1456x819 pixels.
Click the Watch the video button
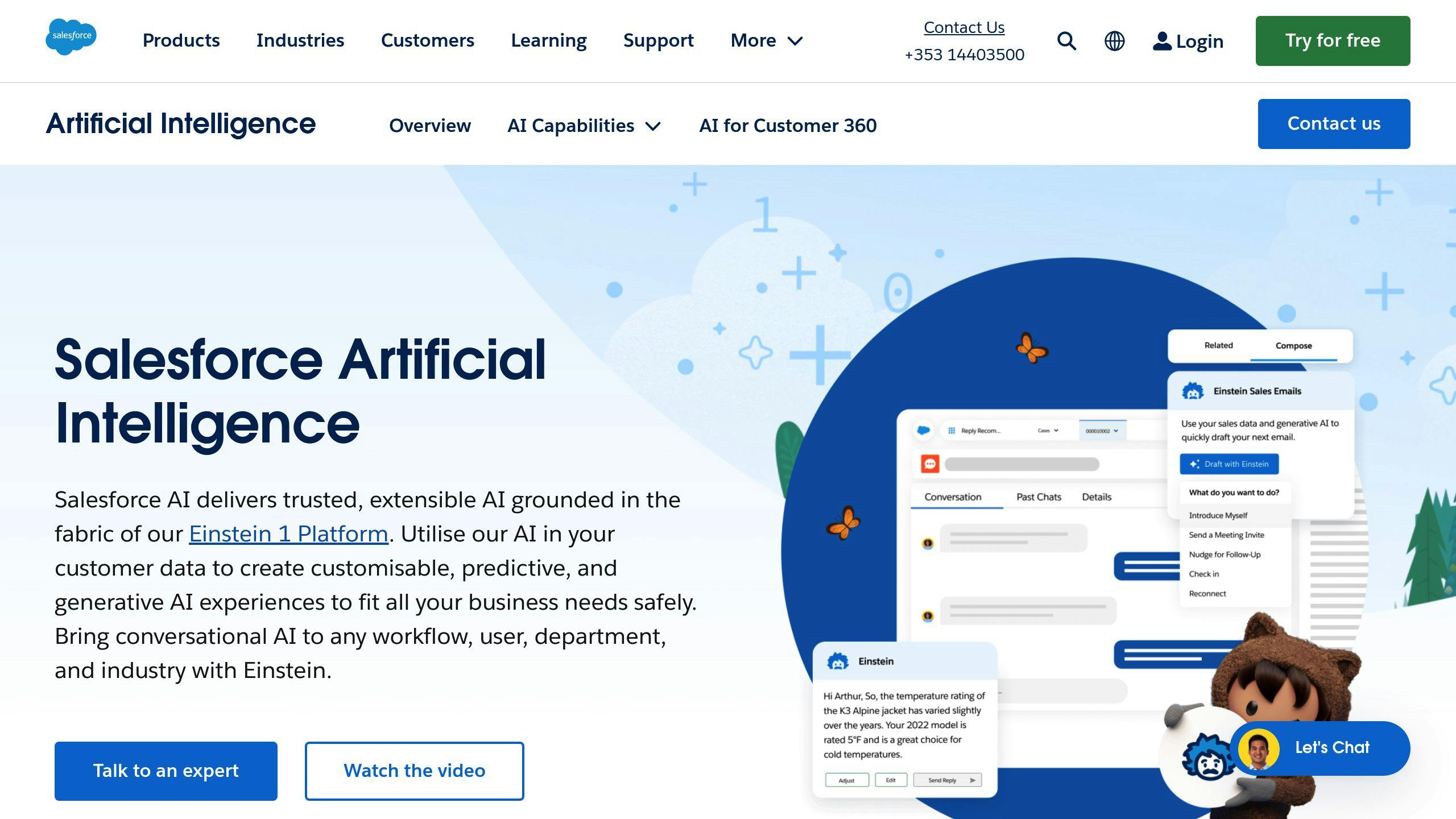(x=414, y=771)
